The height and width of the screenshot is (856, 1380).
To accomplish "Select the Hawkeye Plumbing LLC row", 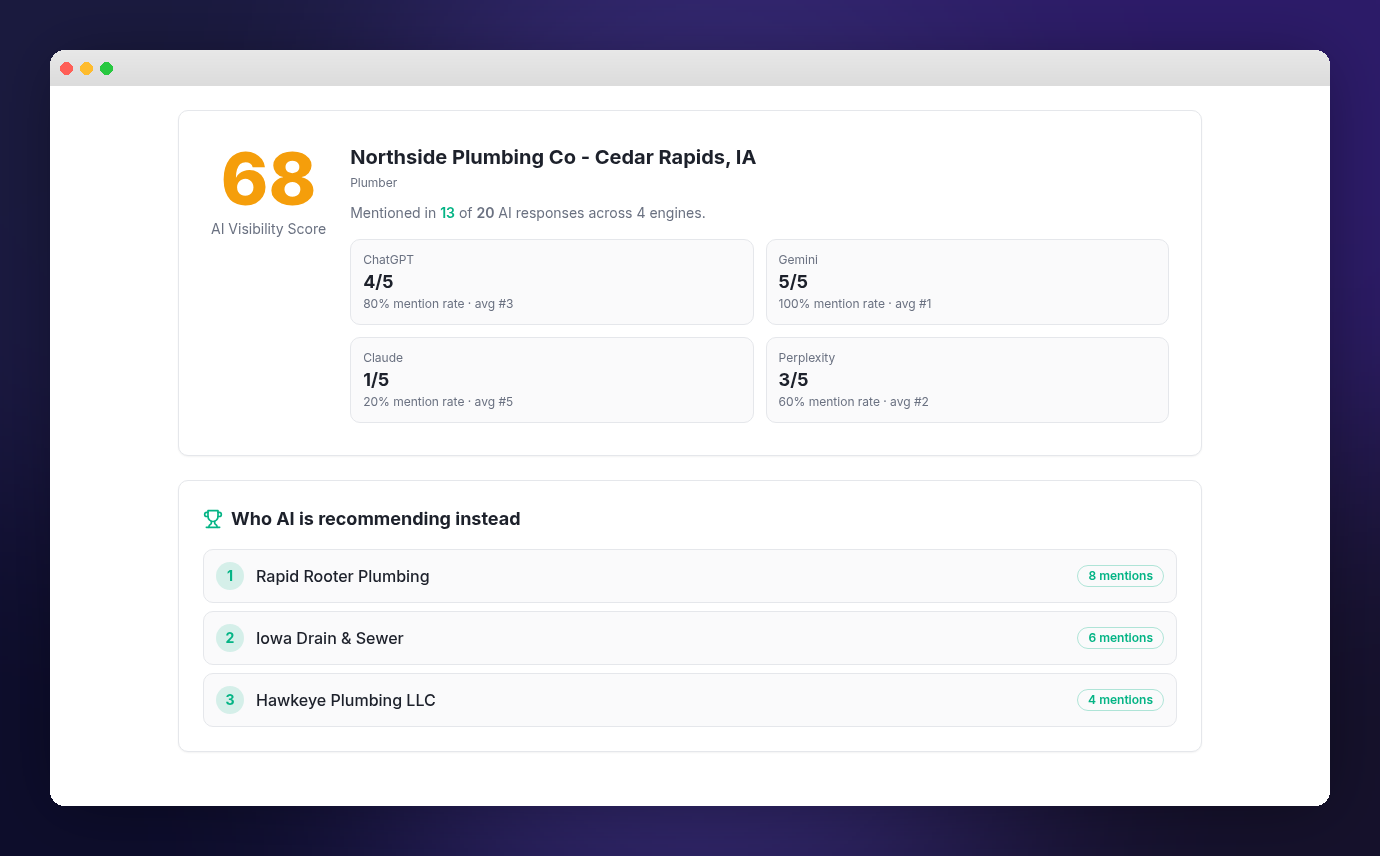I will 690,700.
